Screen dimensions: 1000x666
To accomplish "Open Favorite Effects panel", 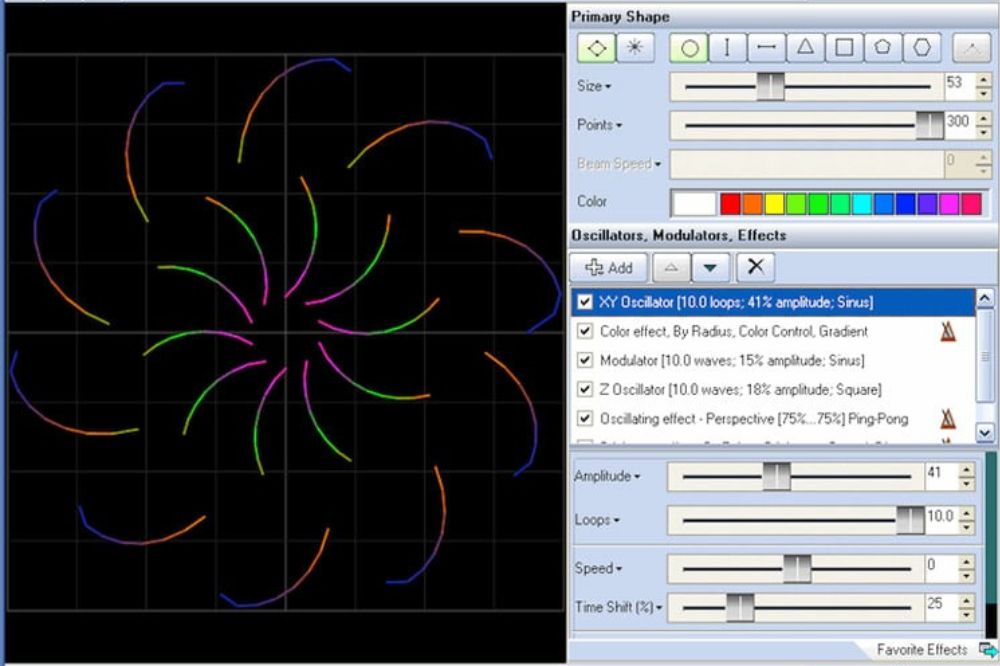I will [922, 649].
